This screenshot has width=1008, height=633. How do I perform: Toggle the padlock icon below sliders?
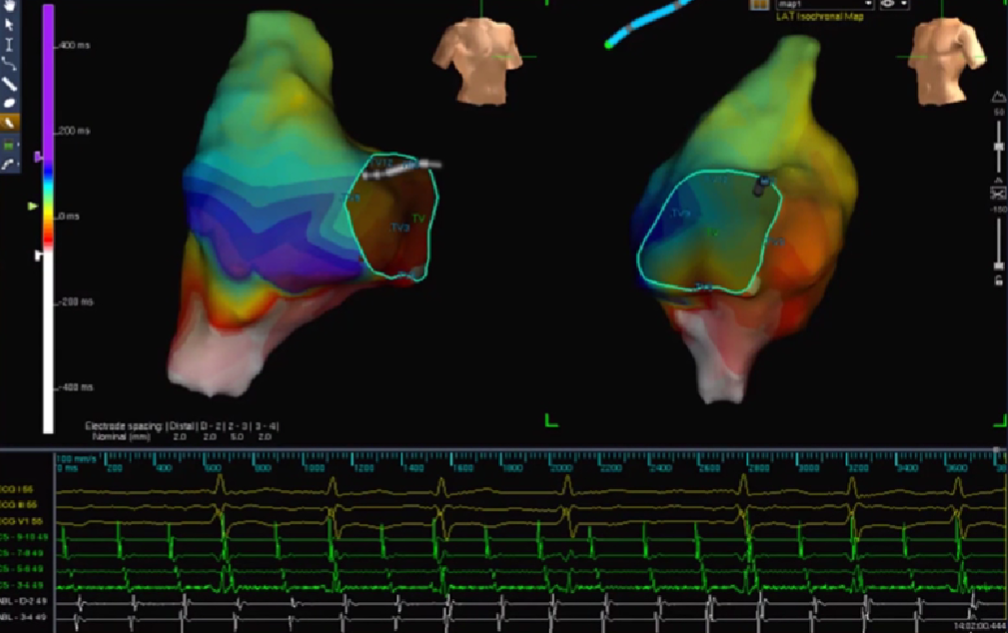(998, 280)
